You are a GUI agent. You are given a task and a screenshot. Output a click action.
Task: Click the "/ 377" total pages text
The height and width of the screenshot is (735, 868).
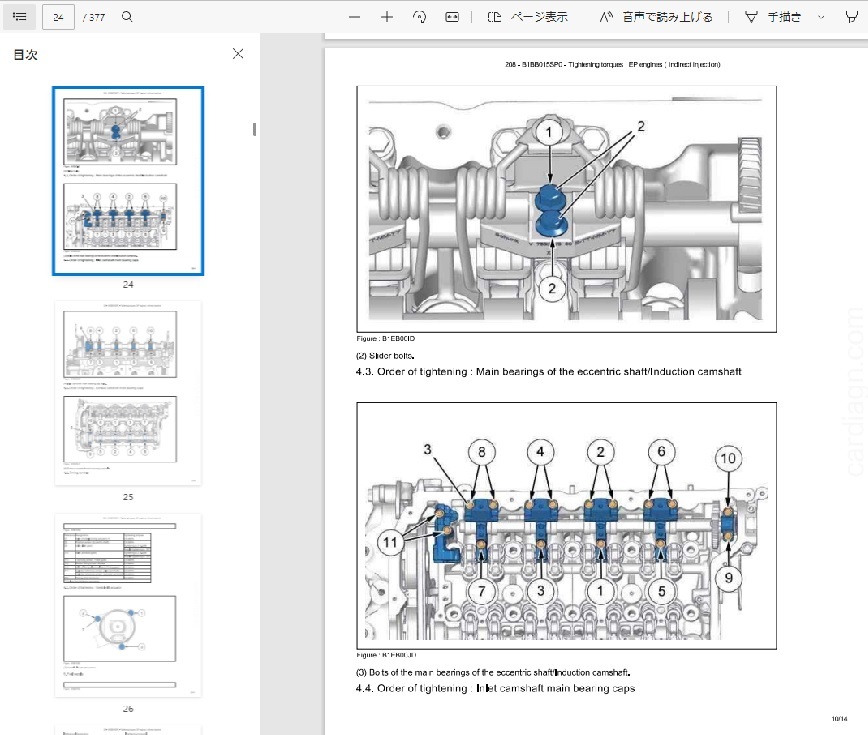(x=94, y=17)
